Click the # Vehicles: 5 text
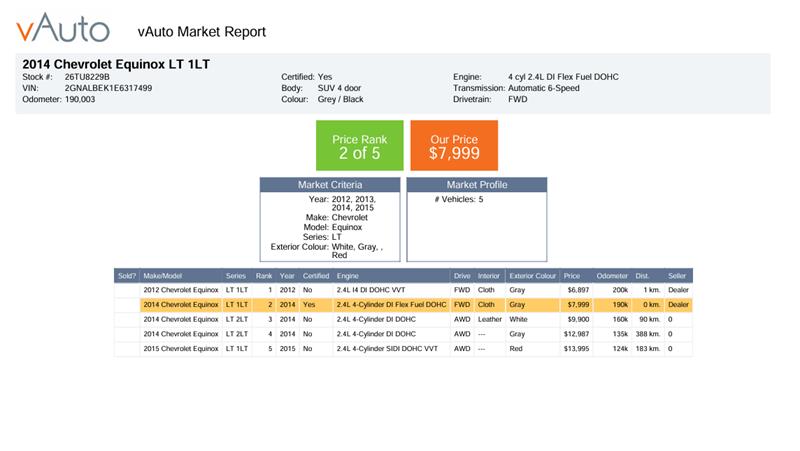 [459, 199]
